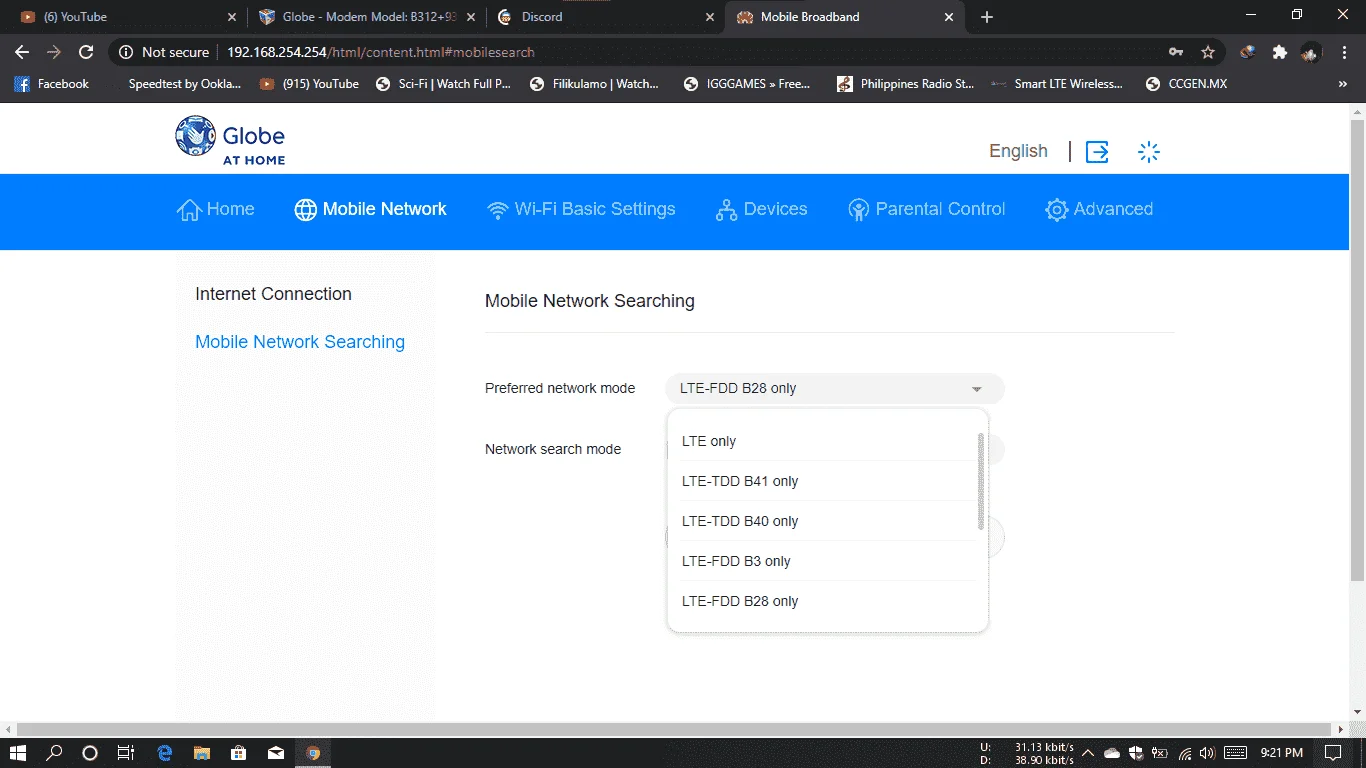Viewport: 1366px width, 768px height.
Task: Click the Chrome icon in the taskbar
Action: [x=313, y=753]
